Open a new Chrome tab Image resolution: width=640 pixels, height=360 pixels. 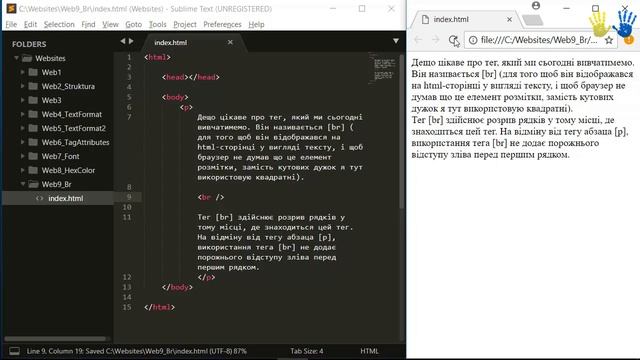[x=532, y=20]
